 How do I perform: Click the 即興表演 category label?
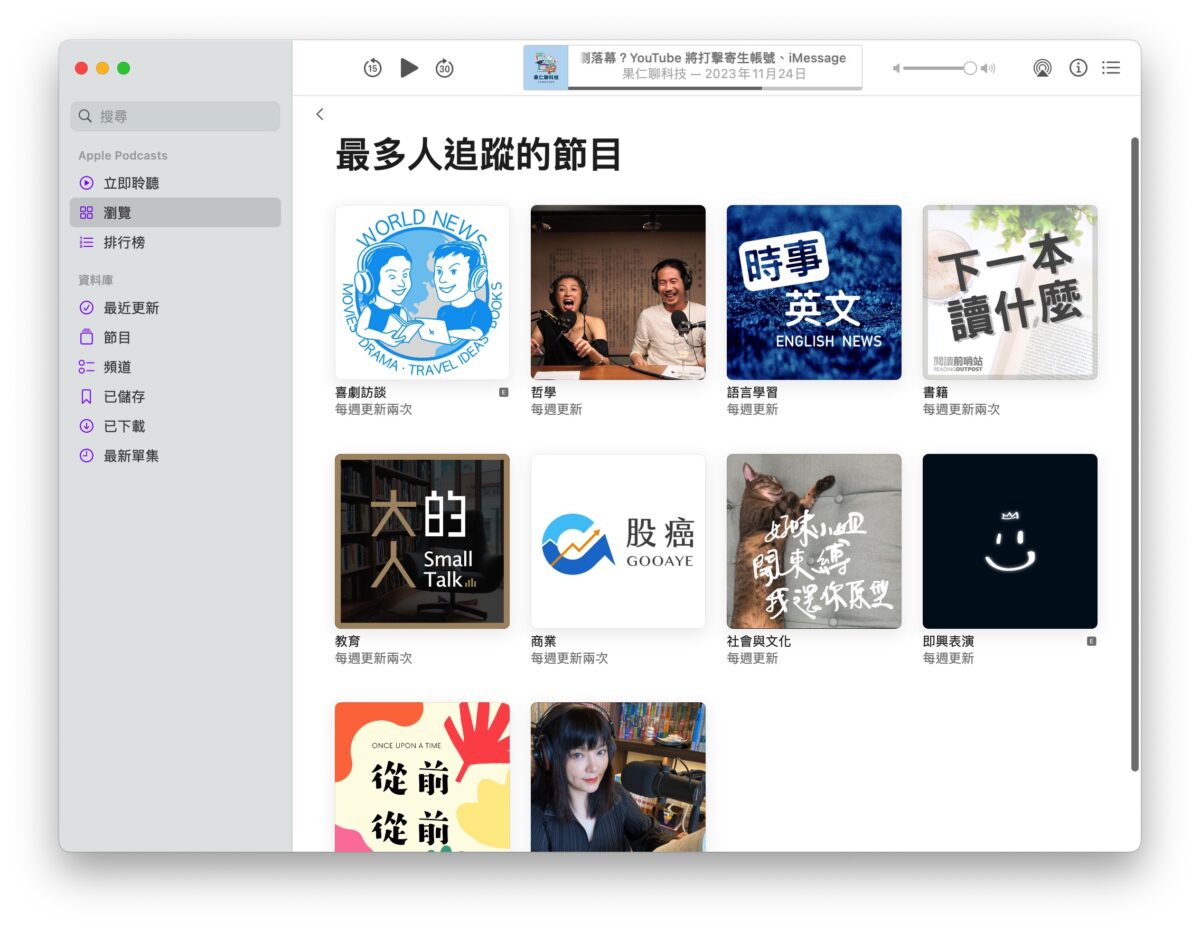coord(948,642)
